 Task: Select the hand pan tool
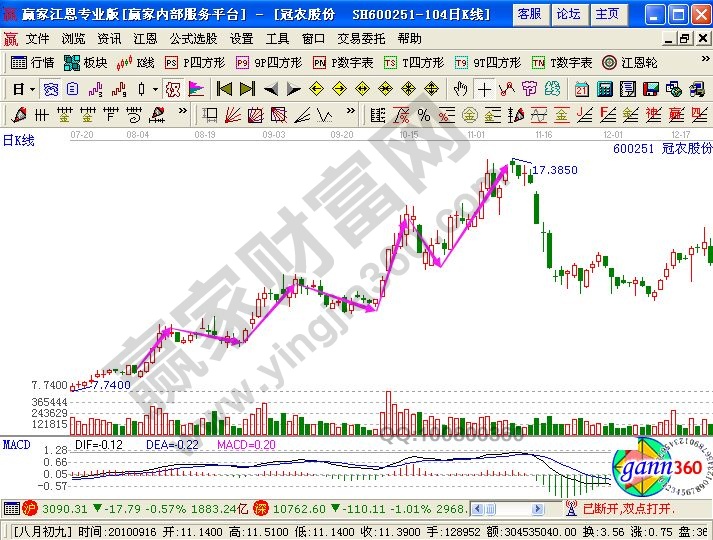coord(461,90)
